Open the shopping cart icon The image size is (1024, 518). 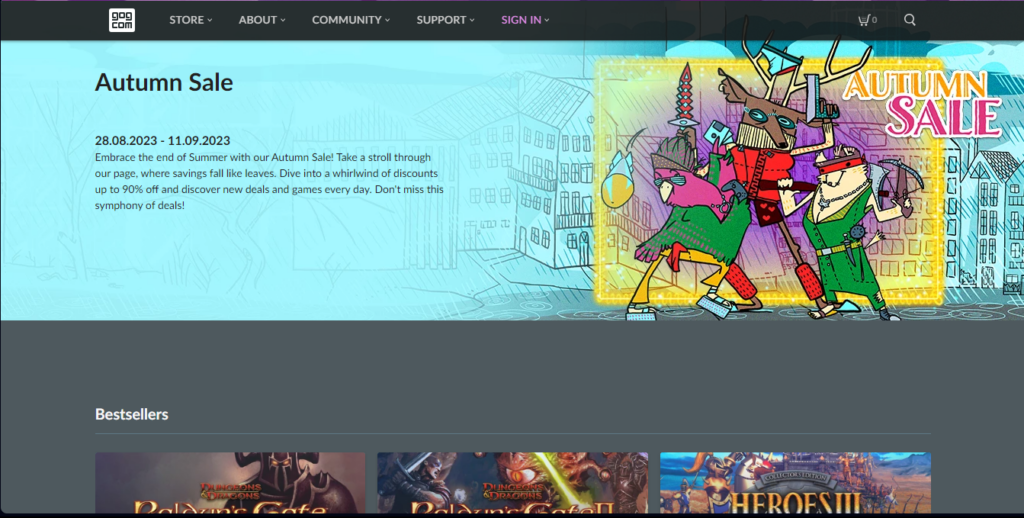pyautogui.click(x=863, y=20)
